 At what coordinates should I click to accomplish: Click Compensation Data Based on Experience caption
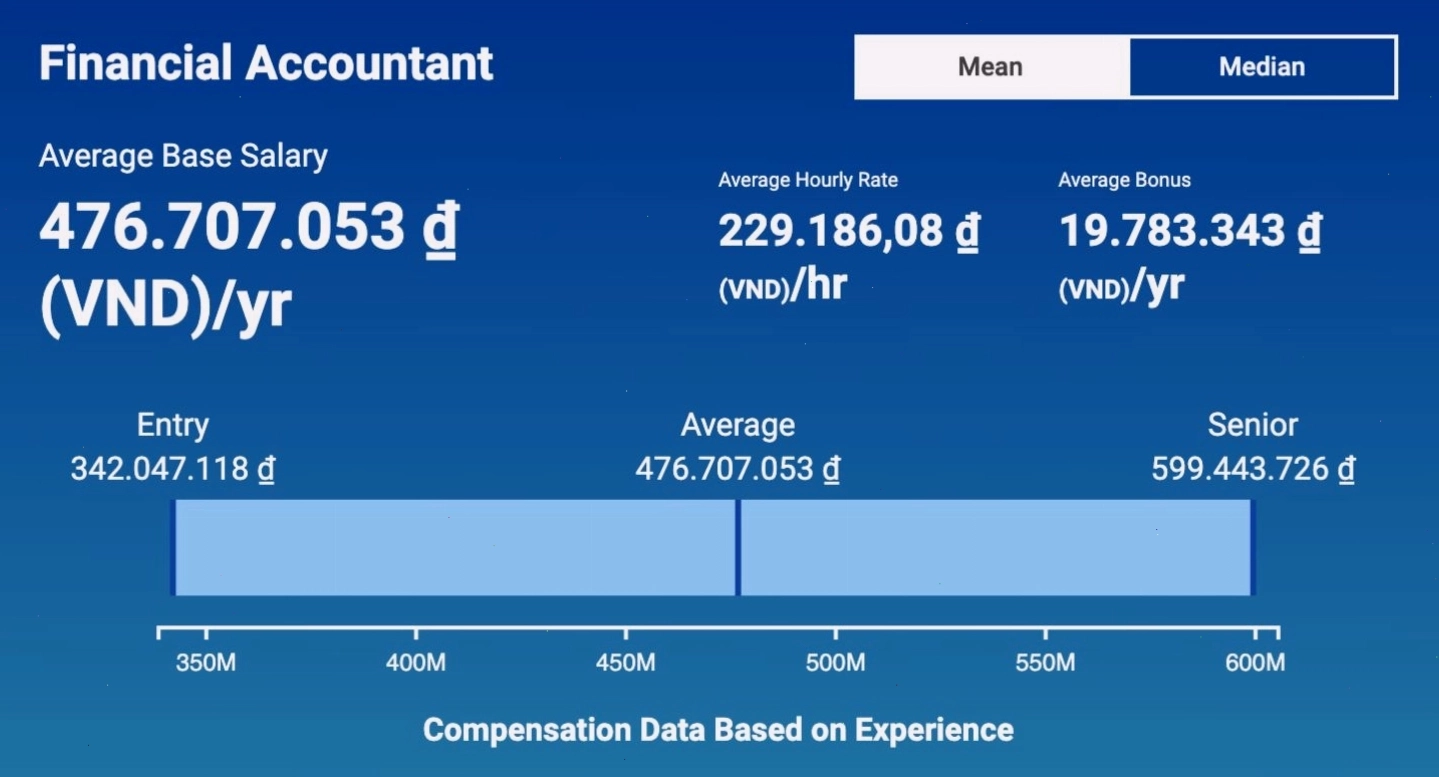(718, 729)
